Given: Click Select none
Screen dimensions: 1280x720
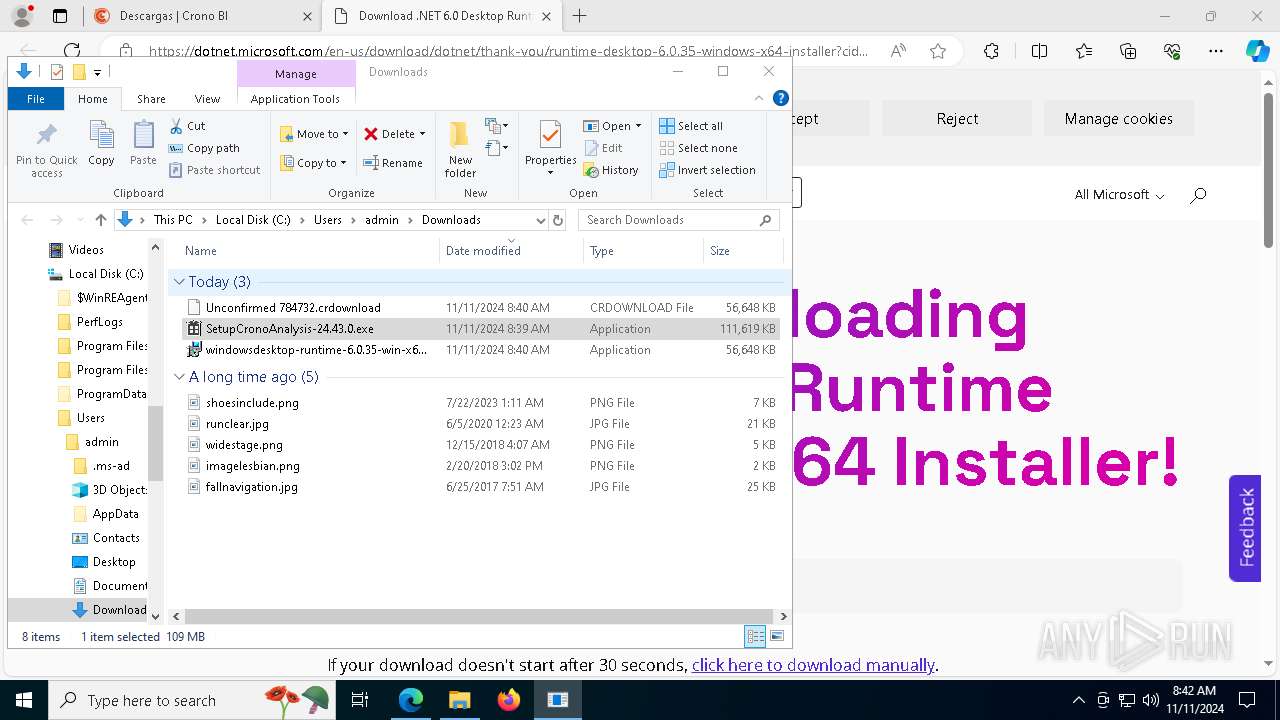Looking at the screenshot, I should pyautogui.click(x=698, y=148).
